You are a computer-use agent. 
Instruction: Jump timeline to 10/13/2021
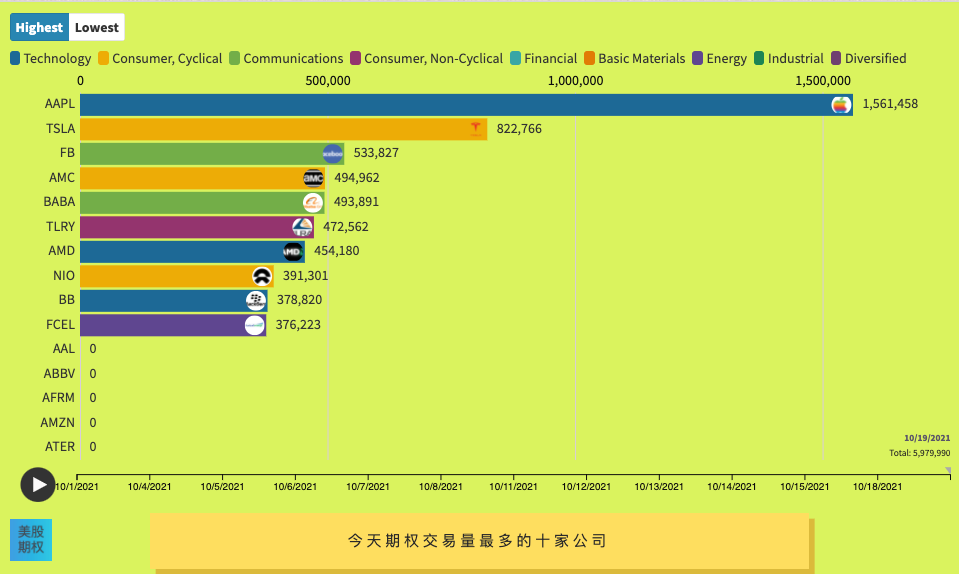[x=659, y=487]
